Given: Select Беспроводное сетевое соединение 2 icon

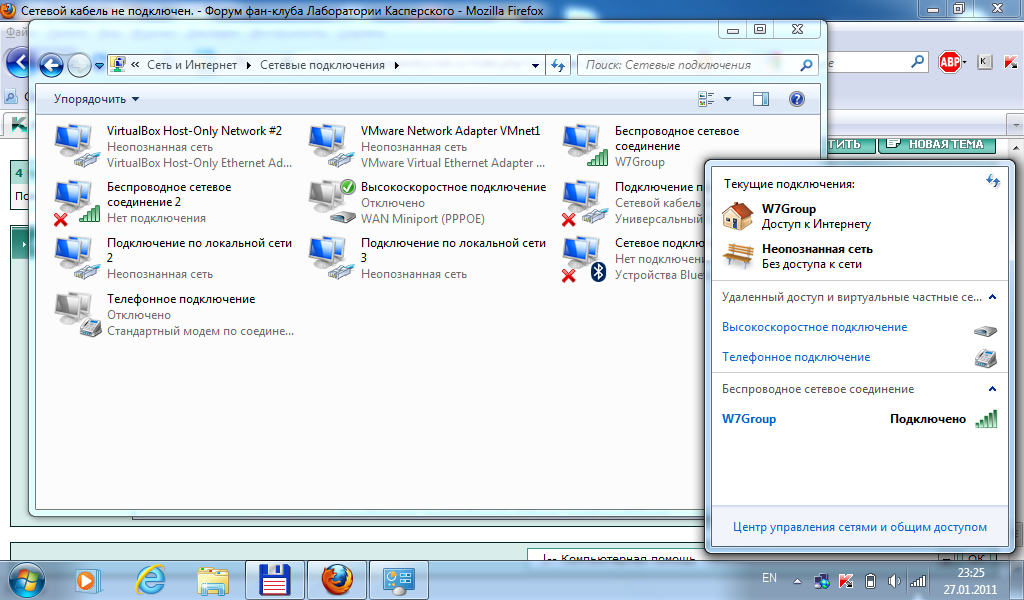Looking at the screenshot, I should (x=76, y=202).
